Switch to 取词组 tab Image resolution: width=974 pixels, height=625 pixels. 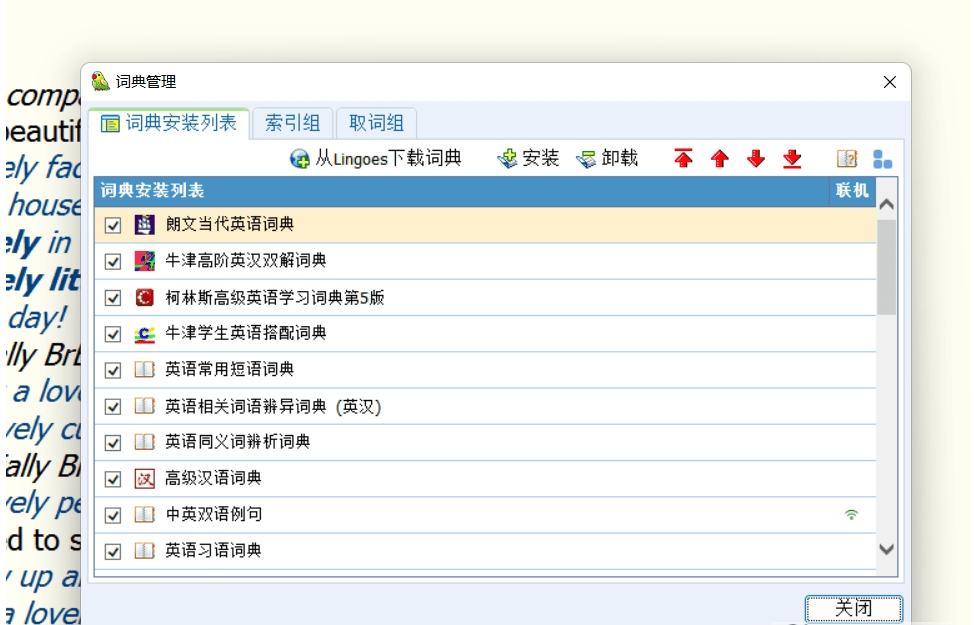[x=376, y=123]
